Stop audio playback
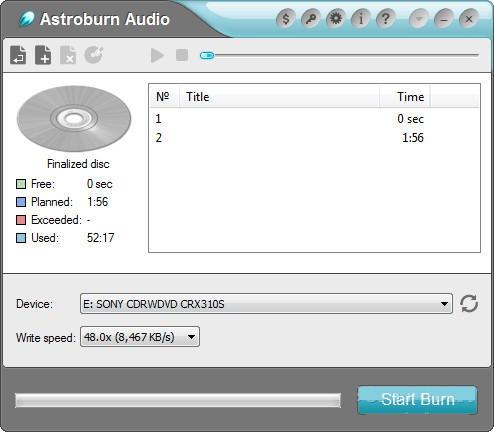The image size is (494, 432). click(x=182, y=55)
